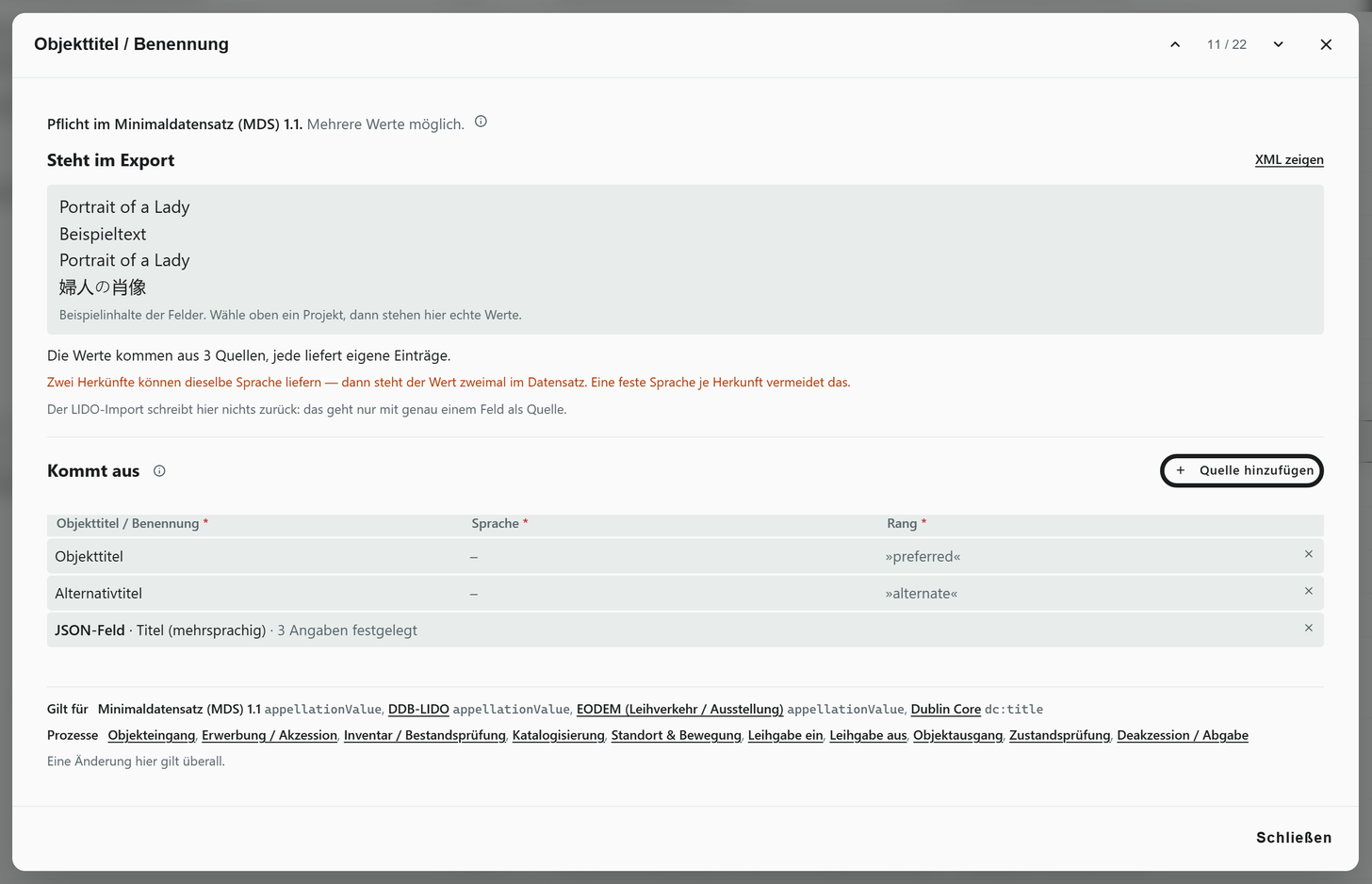Select JSON-Feld Titel (mehrsprachig) row
The width and height of the screenshot is (1372, 884).
click(x=685, y=630)
